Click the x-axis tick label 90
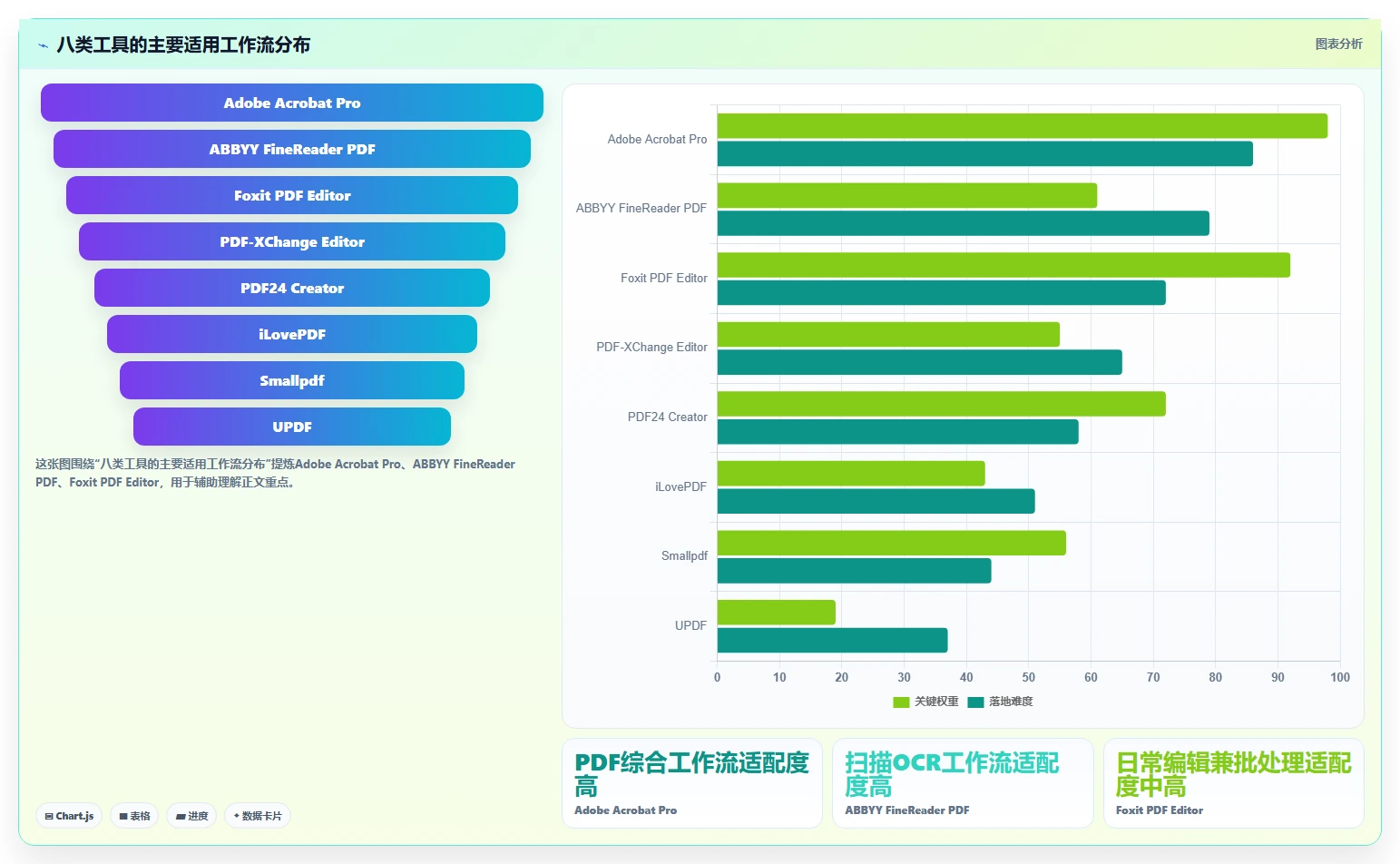1400x864 pixels. [1278, 677]
